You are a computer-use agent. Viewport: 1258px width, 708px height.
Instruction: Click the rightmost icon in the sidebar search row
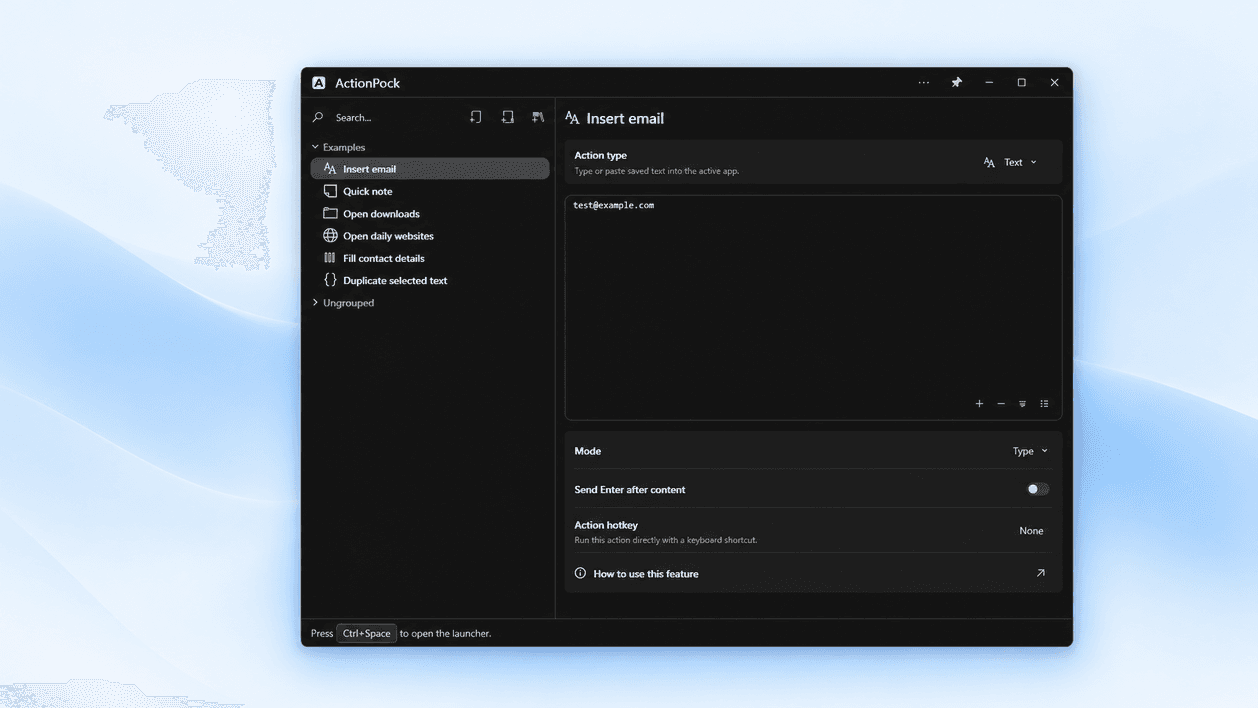(x=538, y=117)
